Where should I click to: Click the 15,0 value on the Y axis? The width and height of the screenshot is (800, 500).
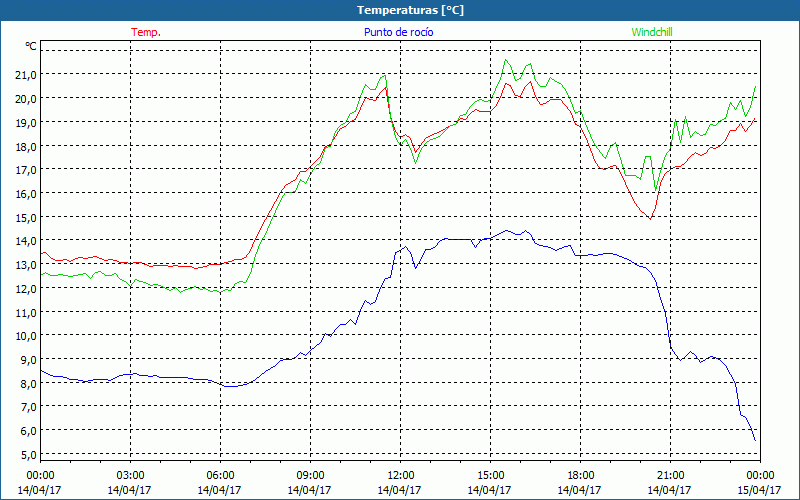[27, 218]
